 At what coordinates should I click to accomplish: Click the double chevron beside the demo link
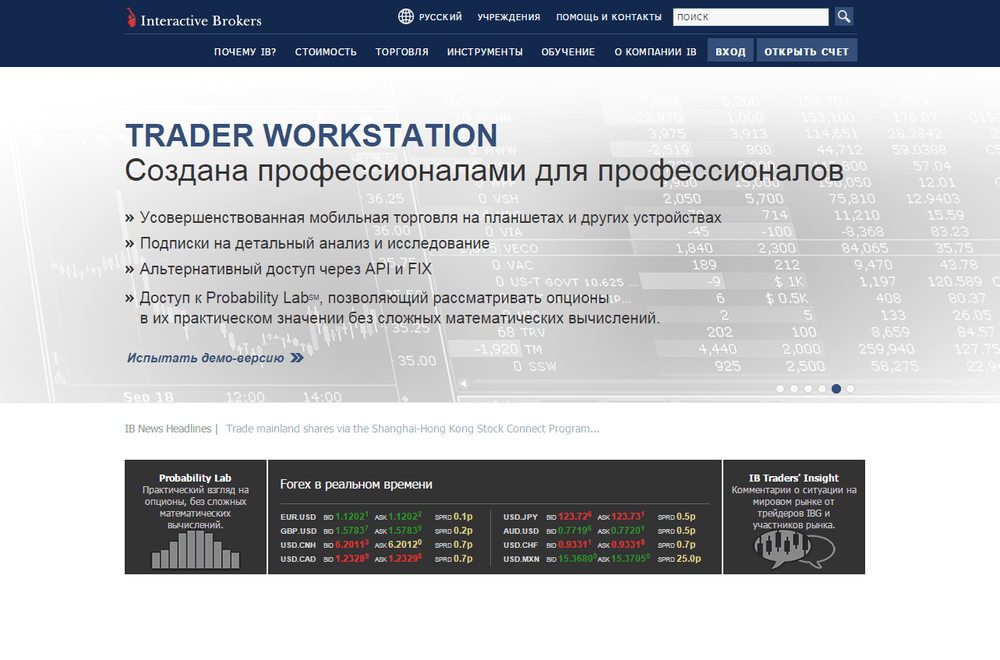[297, 358]
